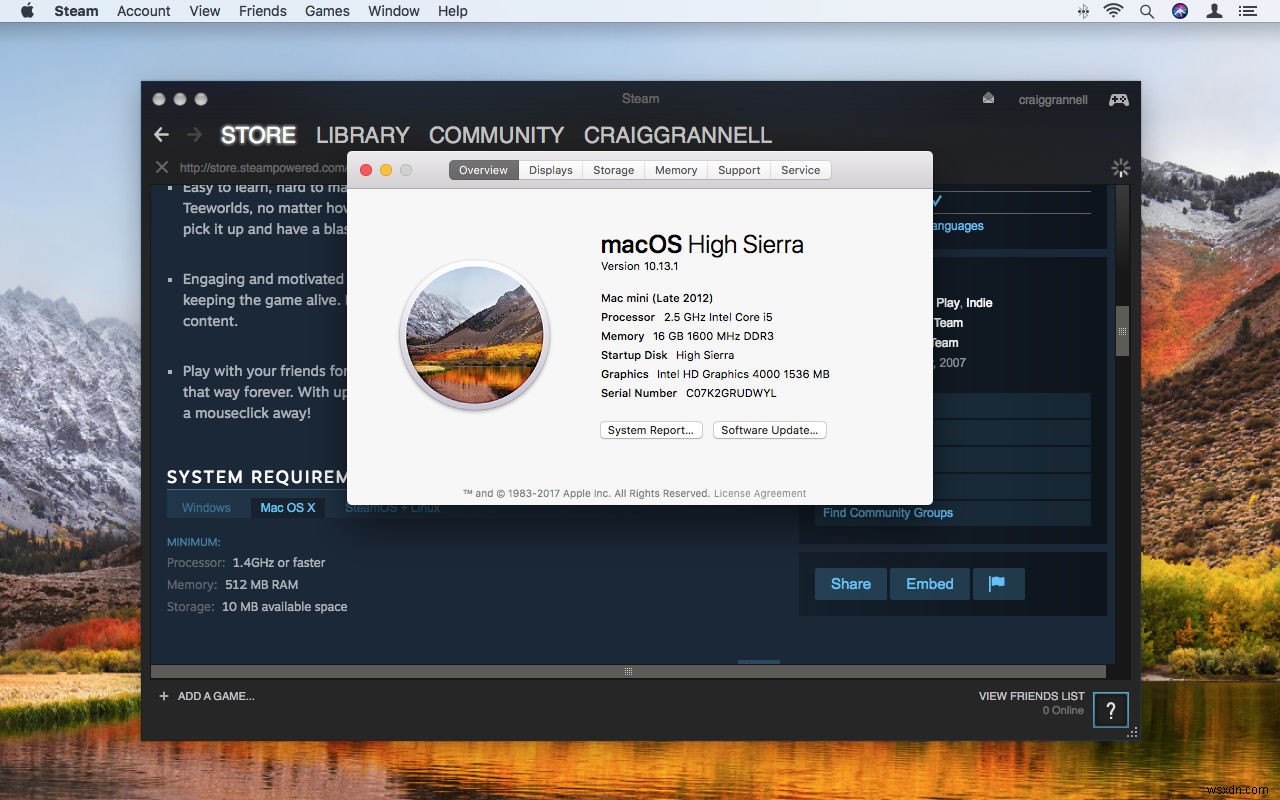Open the Apple menu
1280x800 pixels.
click(x=27, y=11)
